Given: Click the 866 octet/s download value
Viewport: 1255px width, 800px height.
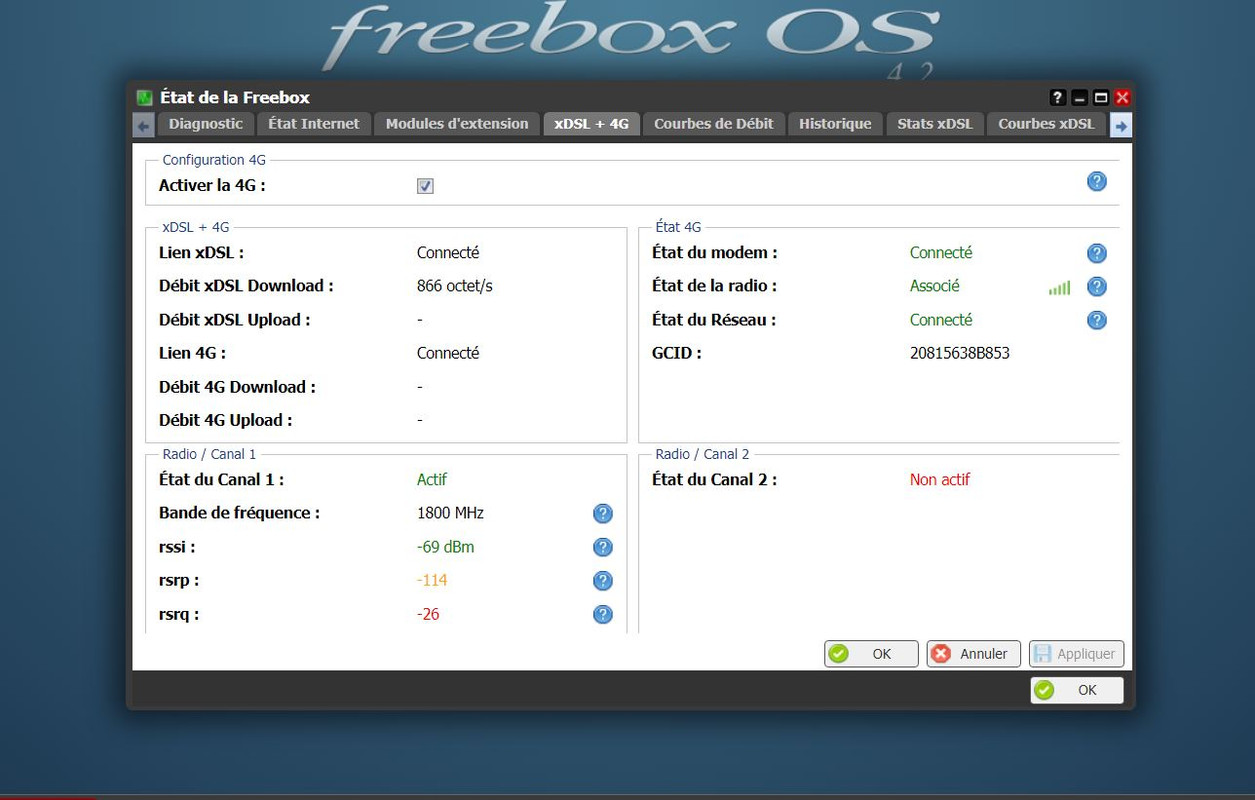Looking at the screenshot, I should (x=455, y=286).
